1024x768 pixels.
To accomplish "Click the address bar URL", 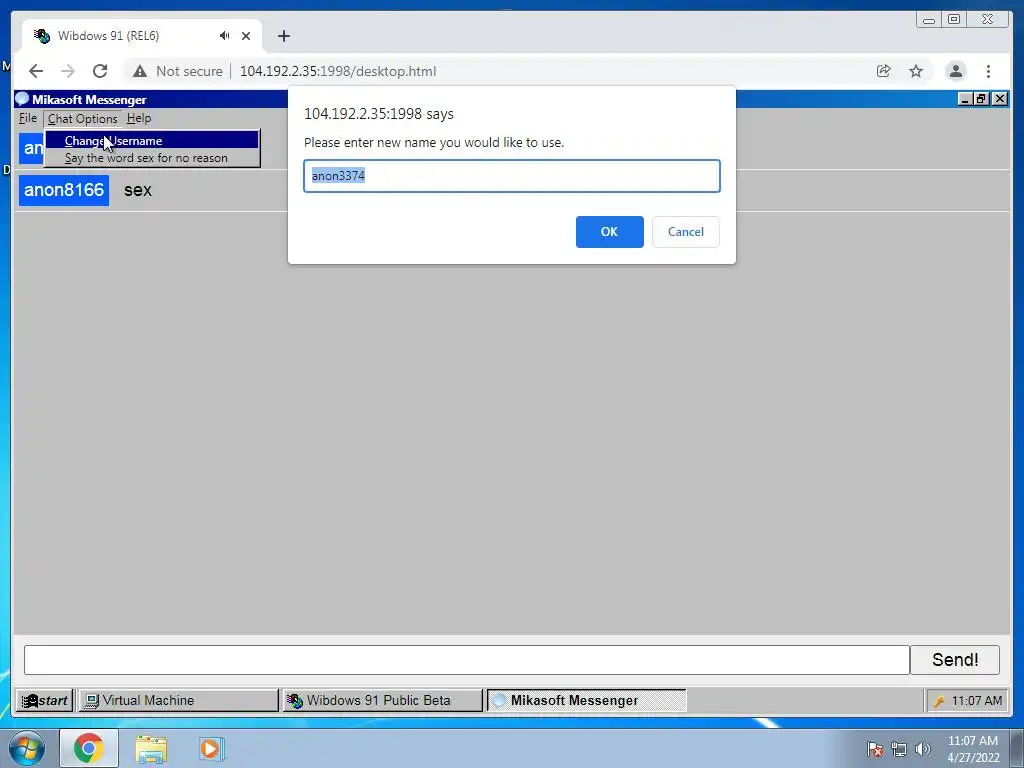I will [x=338, y=71].
